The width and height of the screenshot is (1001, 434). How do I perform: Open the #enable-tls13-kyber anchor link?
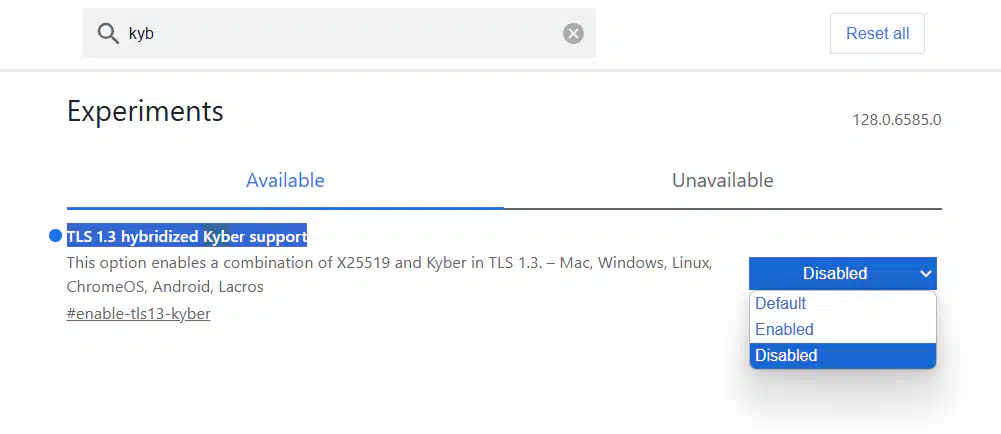pyautogui.click(x=138, y=314)
